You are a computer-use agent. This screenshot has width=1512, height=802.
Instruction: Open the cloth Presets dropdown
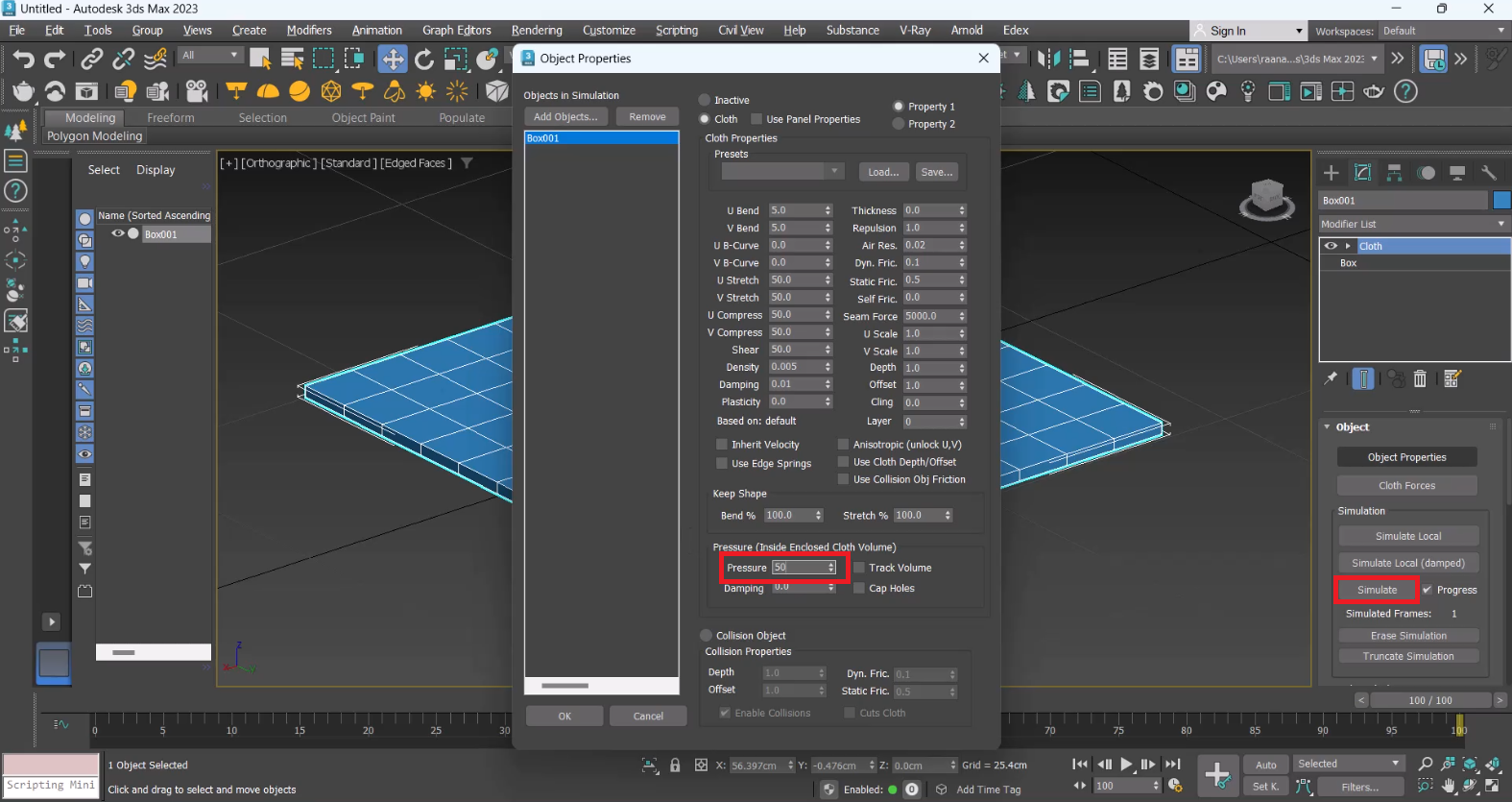(781, 172)
